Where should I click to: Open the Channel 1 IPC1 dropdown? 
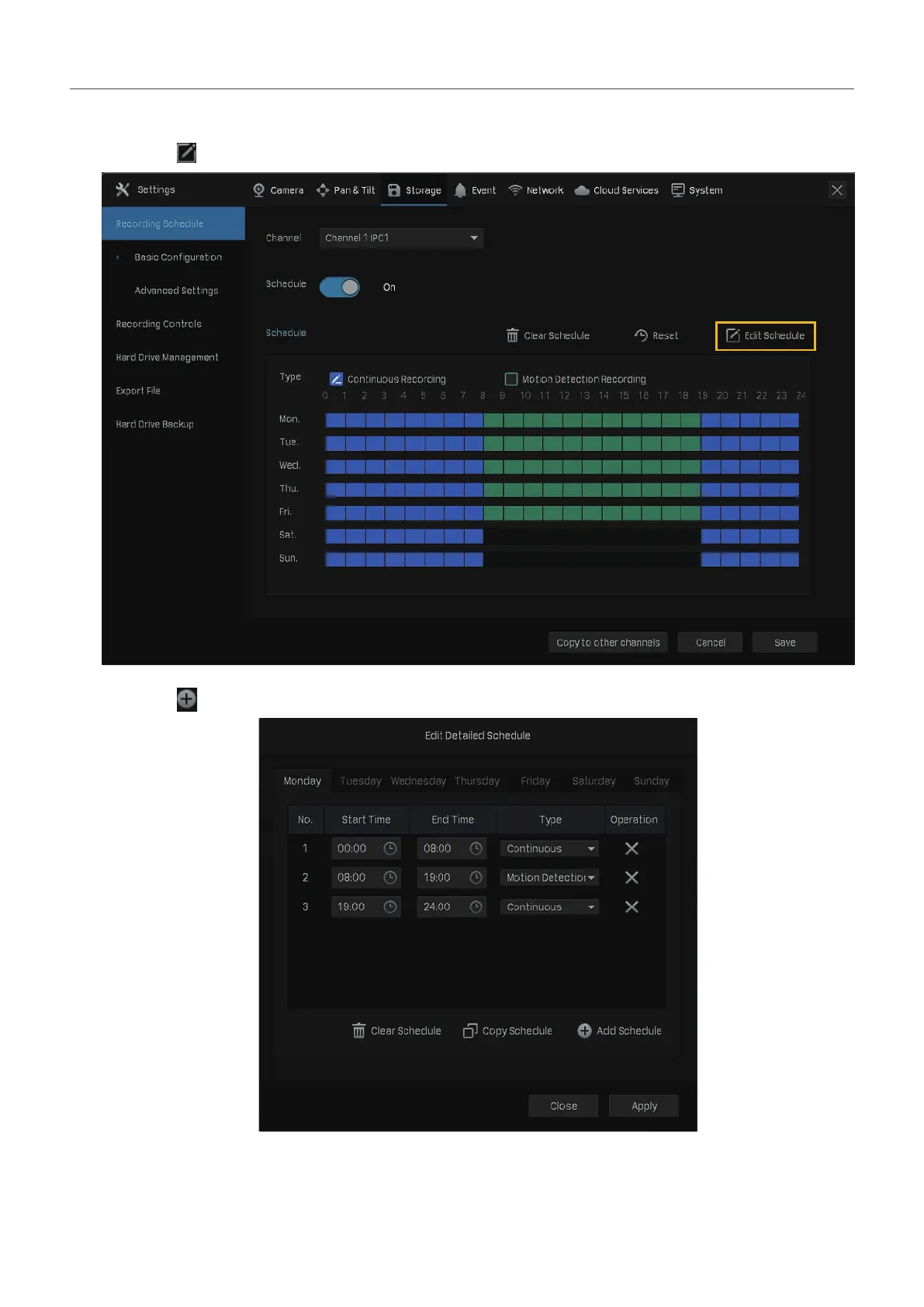pos(401,237)
